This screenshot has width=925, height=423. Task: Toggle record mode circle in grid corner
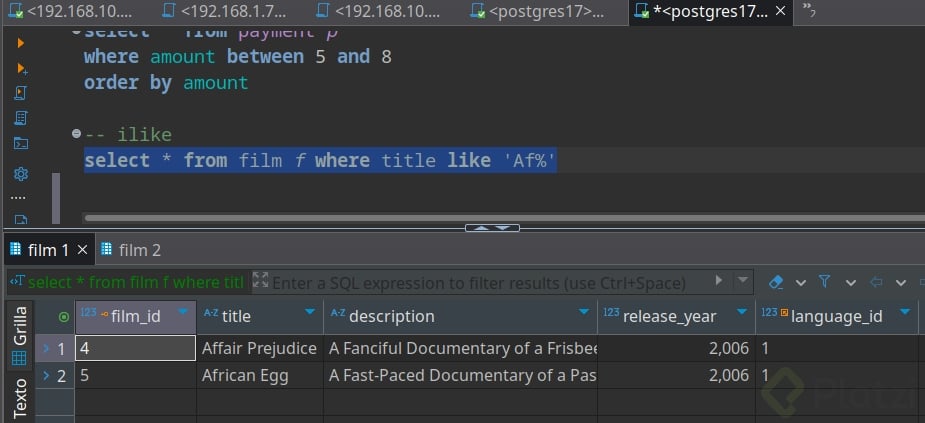(65, 316)
